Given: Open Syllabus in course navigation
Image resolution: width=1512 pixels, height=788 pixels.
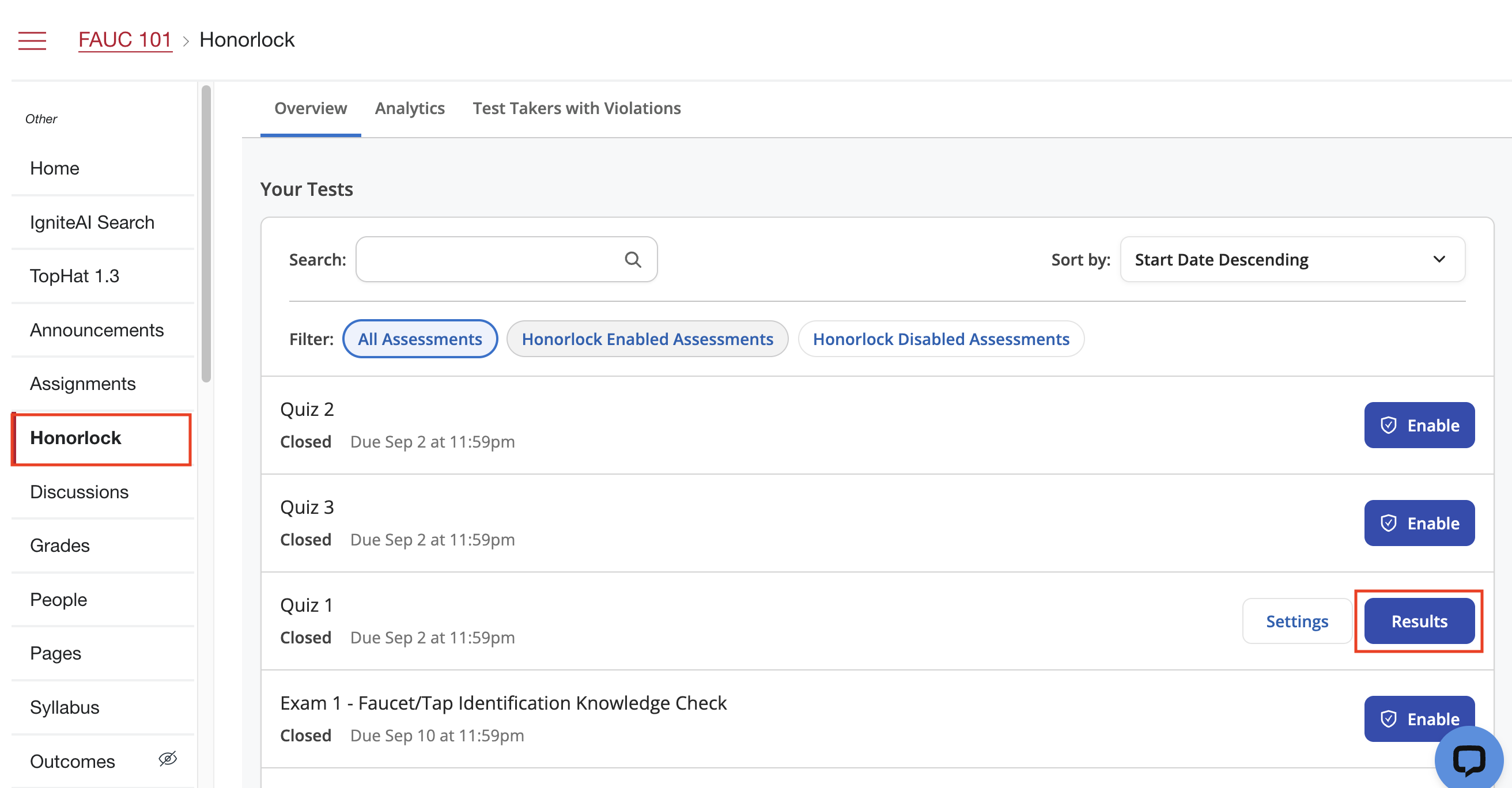Looking at the screenshot, I should (65, 707).
